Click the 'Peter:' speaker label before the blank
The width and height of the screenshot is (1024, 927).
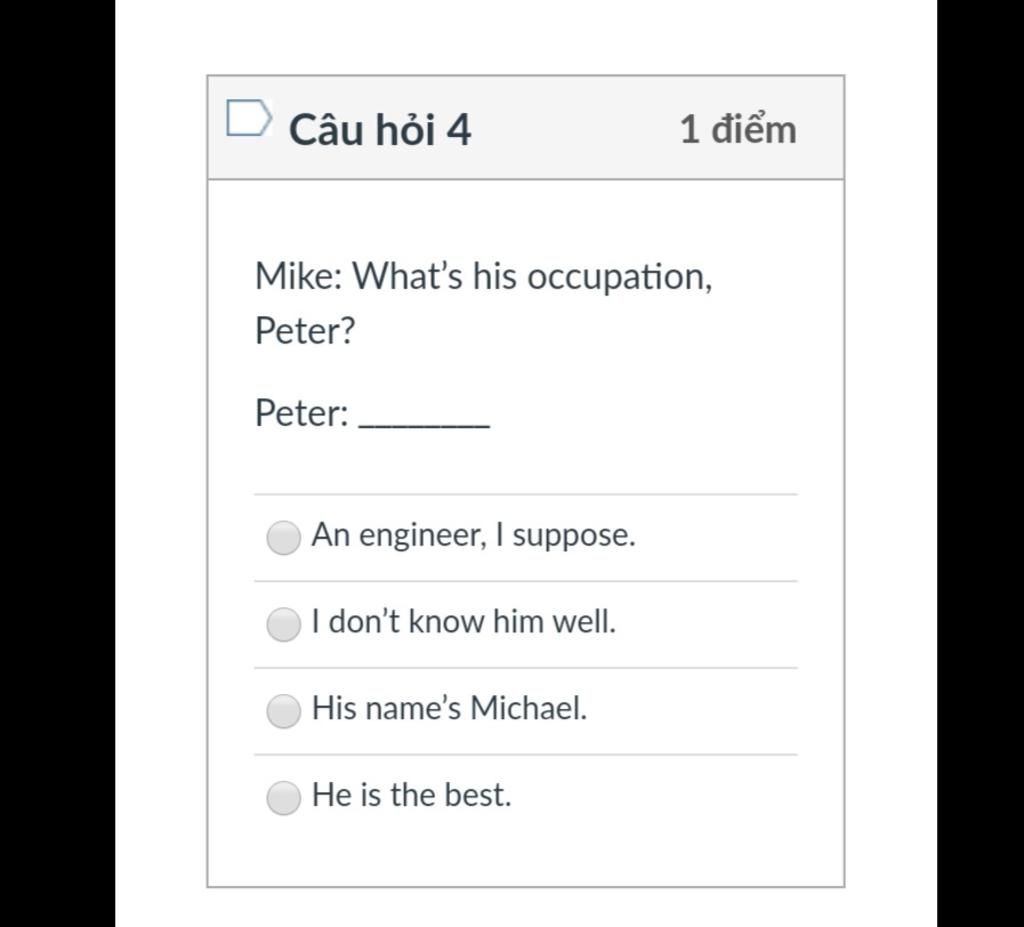(302, 413)
